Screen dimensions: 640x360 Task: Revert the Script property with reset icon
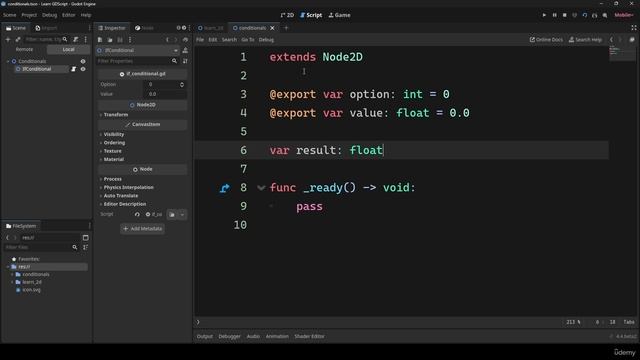[137, 214]
